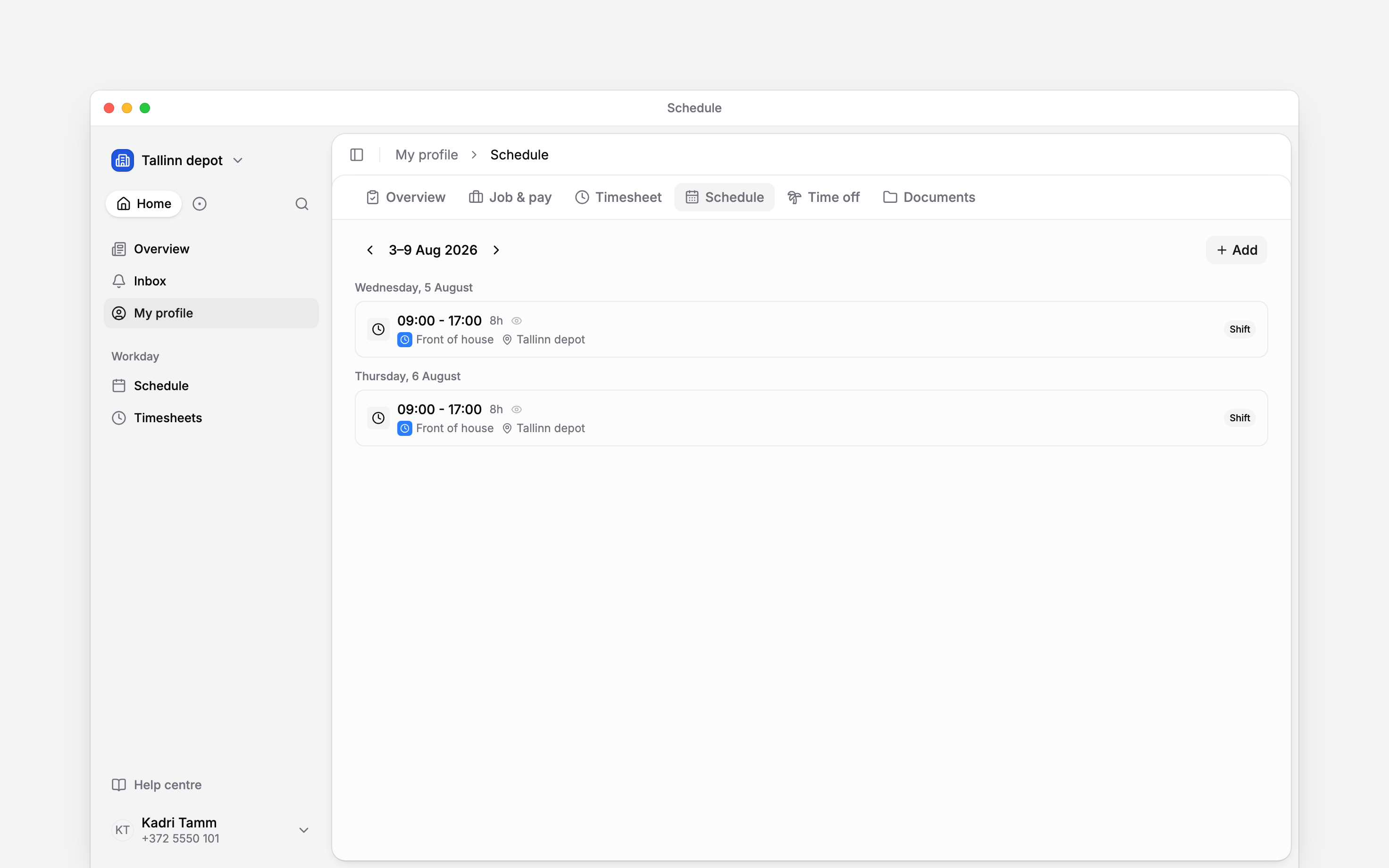Image resolution: width=1389 pixels, height=868 pixels.
Task: Click Front of house icon on Wednesday shift
Action: click(405, 340)
